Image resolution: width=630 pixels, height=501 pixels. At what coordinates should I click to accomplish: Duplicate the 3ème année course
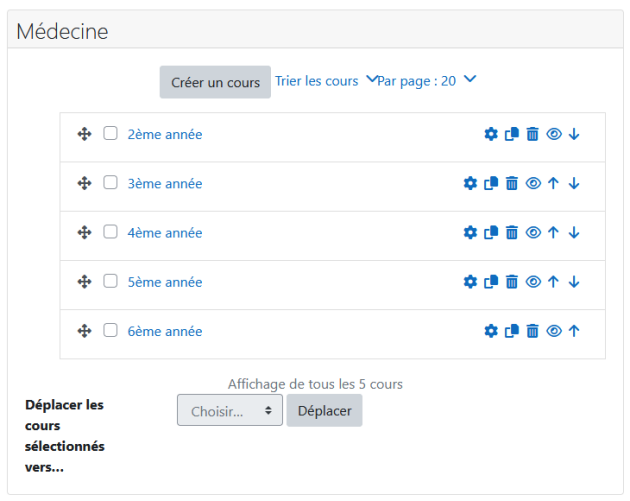(491, 184)
